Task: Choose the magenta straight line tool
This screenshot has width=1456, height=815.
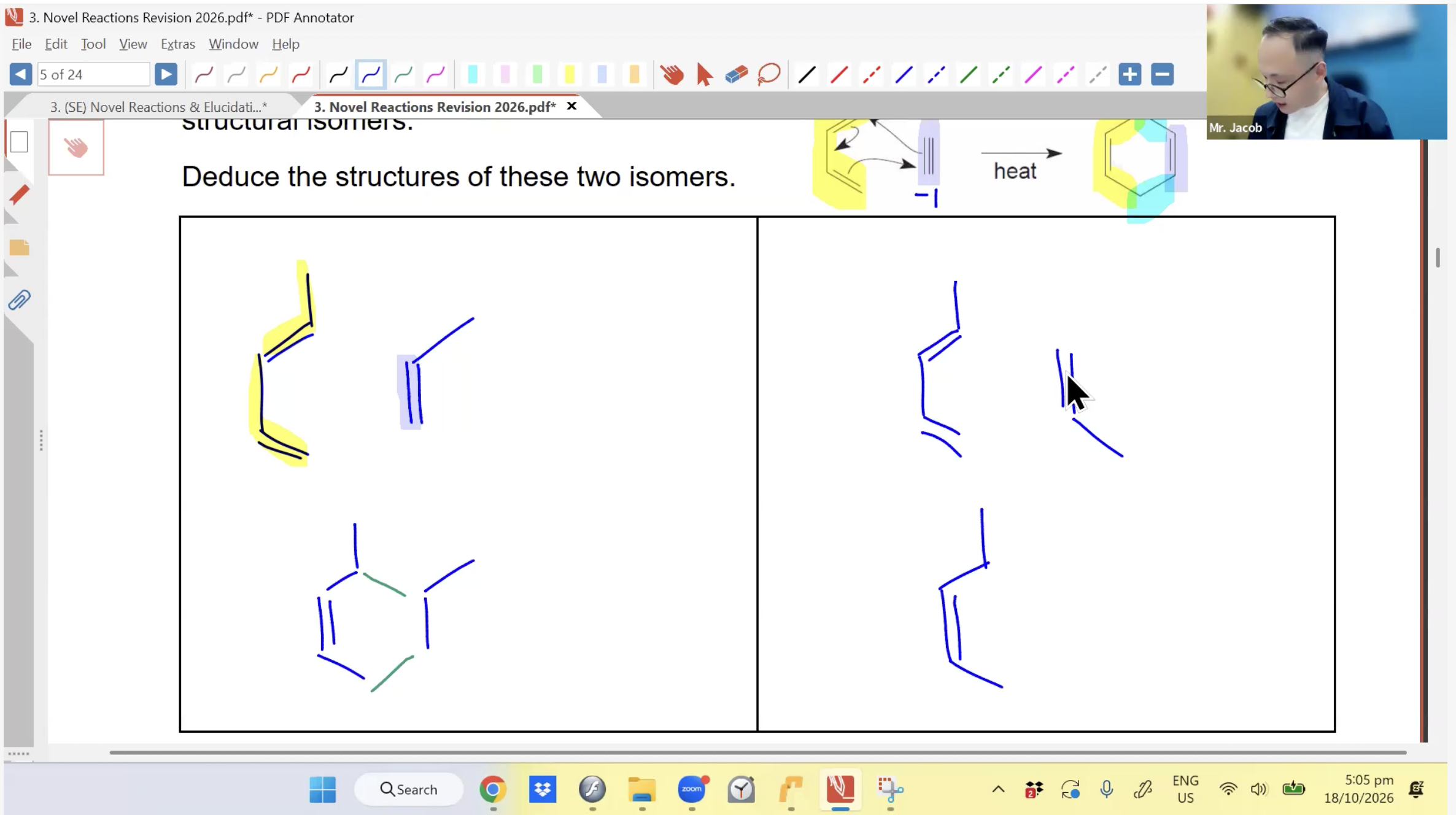Action: click(x=1033, y=75)
